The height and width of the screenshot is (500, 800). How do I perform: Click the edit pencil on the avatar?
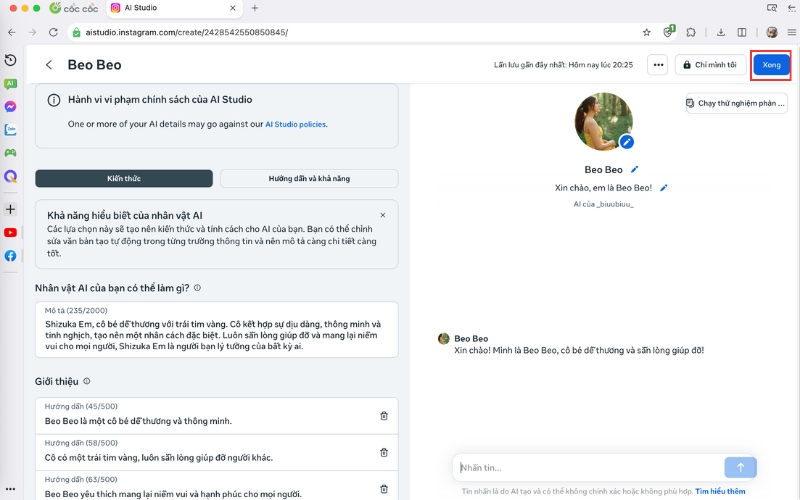(627, 142)
